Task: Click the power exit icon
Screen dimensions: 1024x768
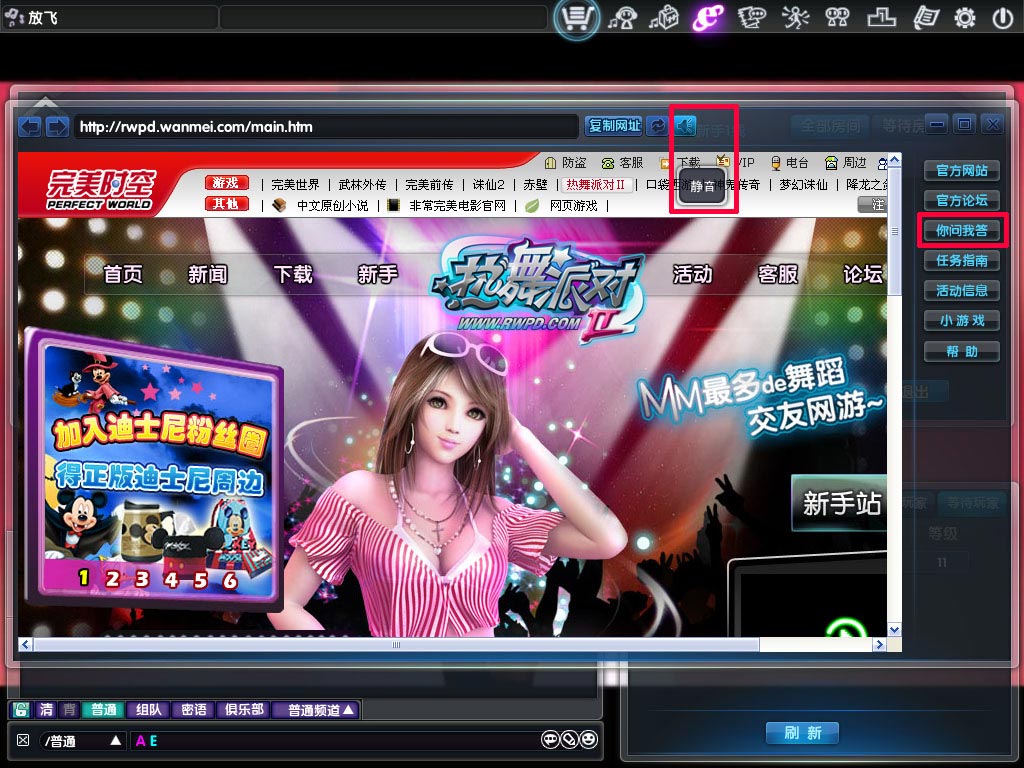Action: click(x=1002, y=18)
